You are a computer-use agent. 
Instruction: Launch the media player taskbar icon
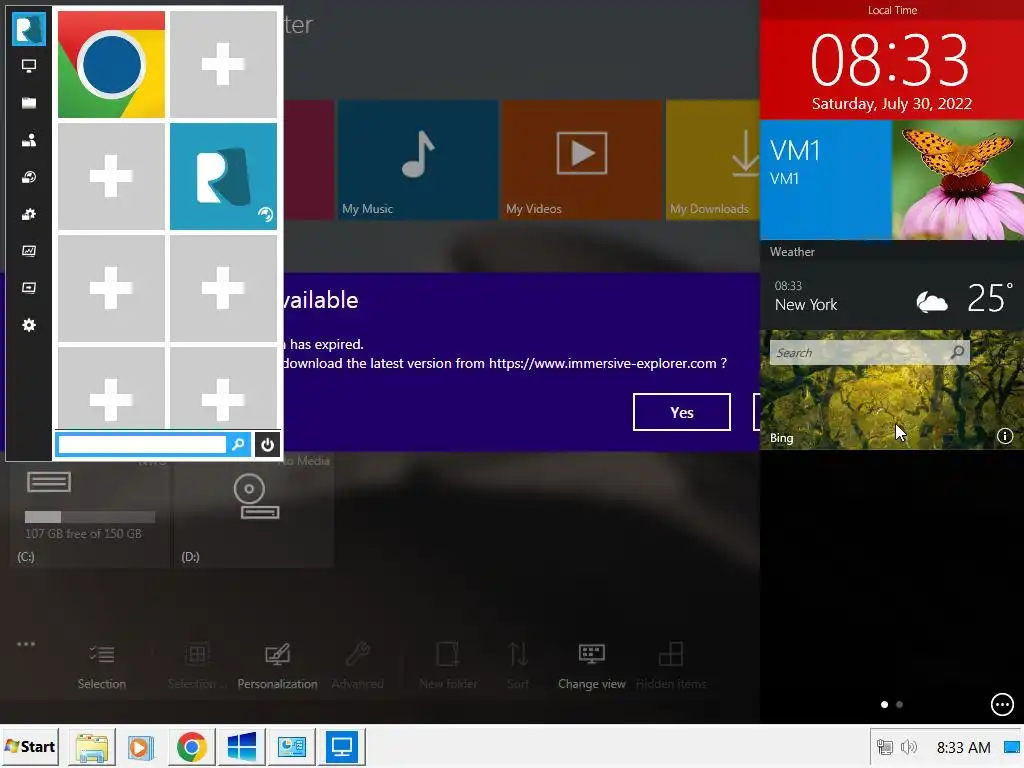point(140,746)
